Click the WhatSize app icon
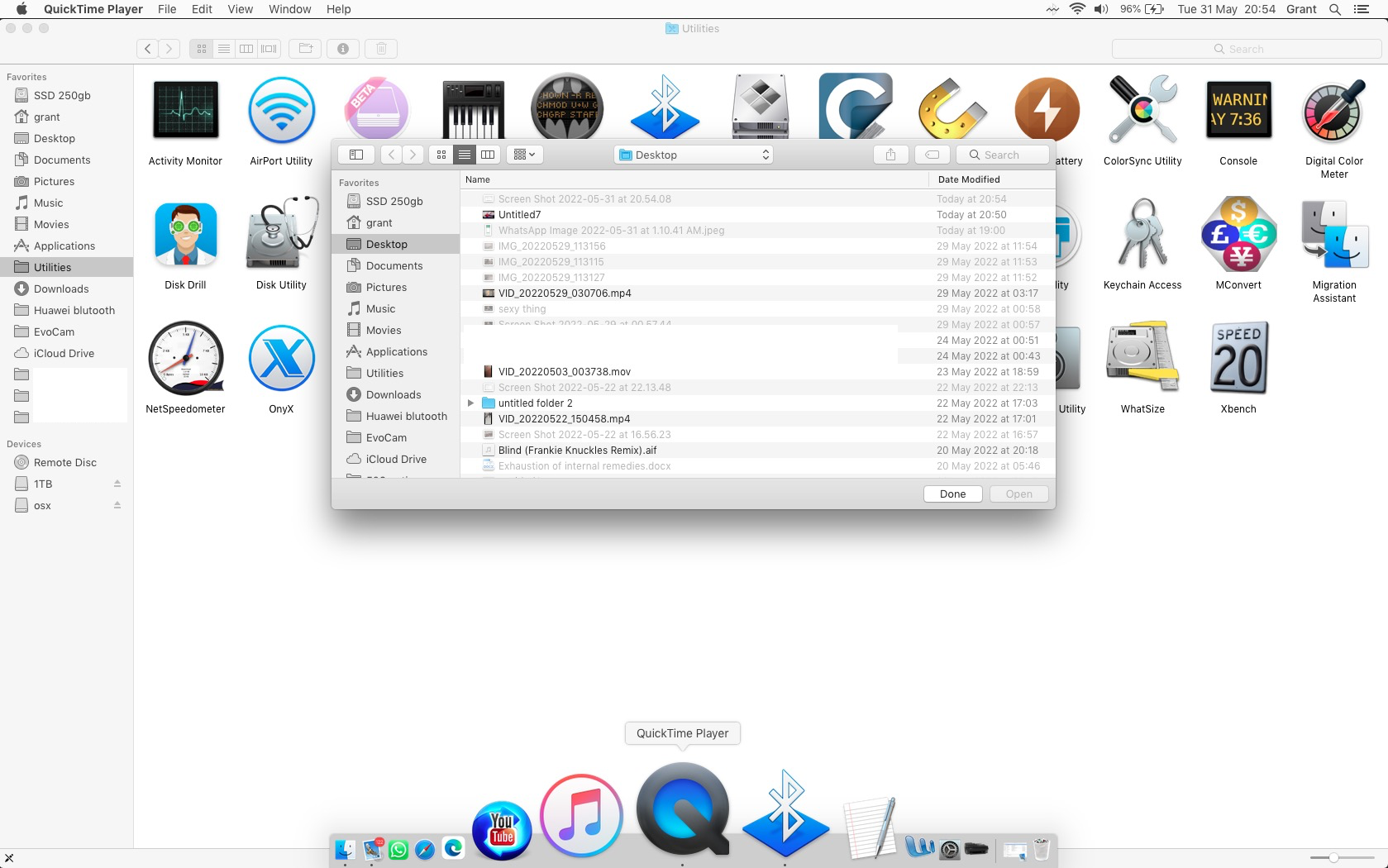Screen dimensions: 1388x868 [1142, 358]
